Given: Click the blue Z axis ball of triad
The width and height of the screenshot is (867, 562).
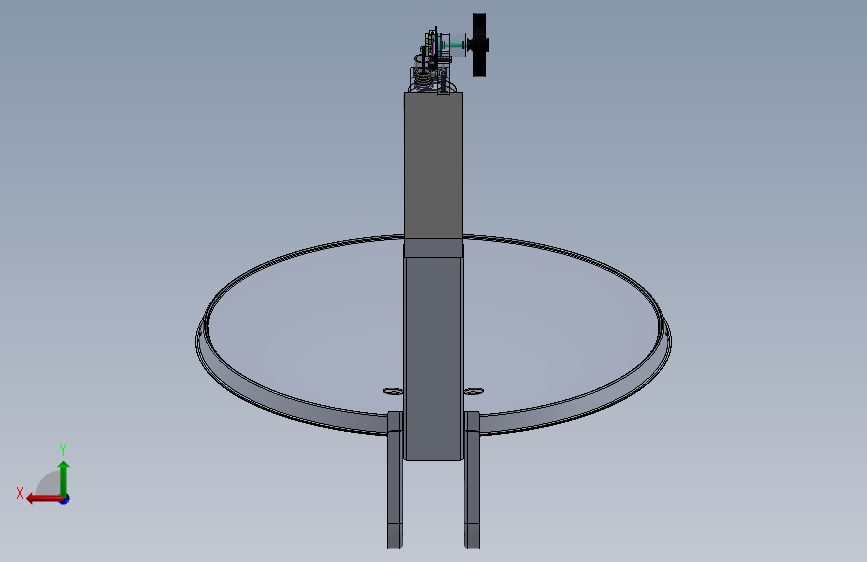Looking at the screenshot, I should 65,499.
